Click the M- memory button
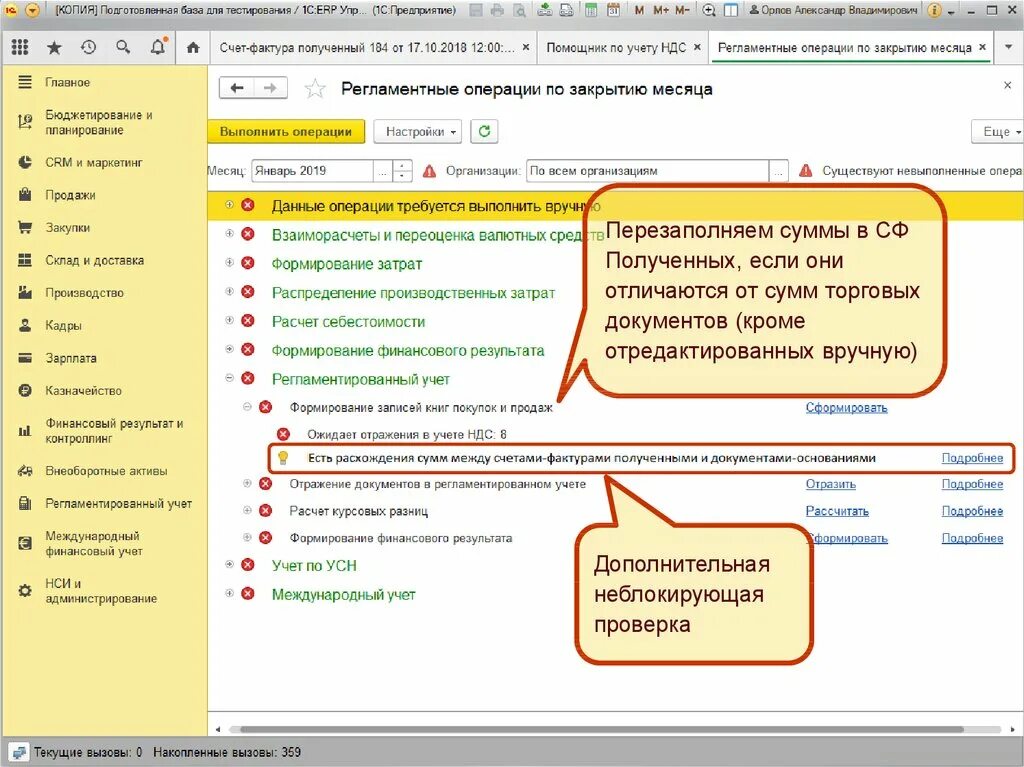Screen dimensions: 1024x767 (682, 10)
